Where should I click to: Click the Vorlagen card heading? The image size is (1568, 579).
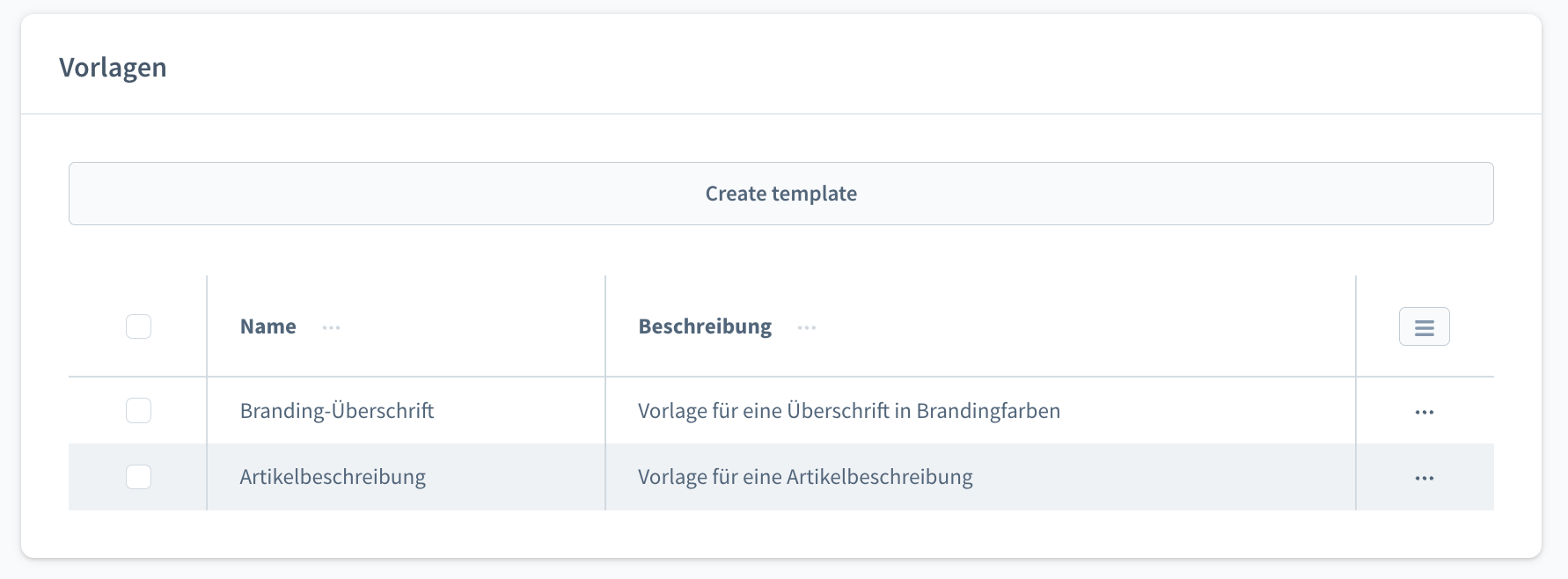pos(113,68)
